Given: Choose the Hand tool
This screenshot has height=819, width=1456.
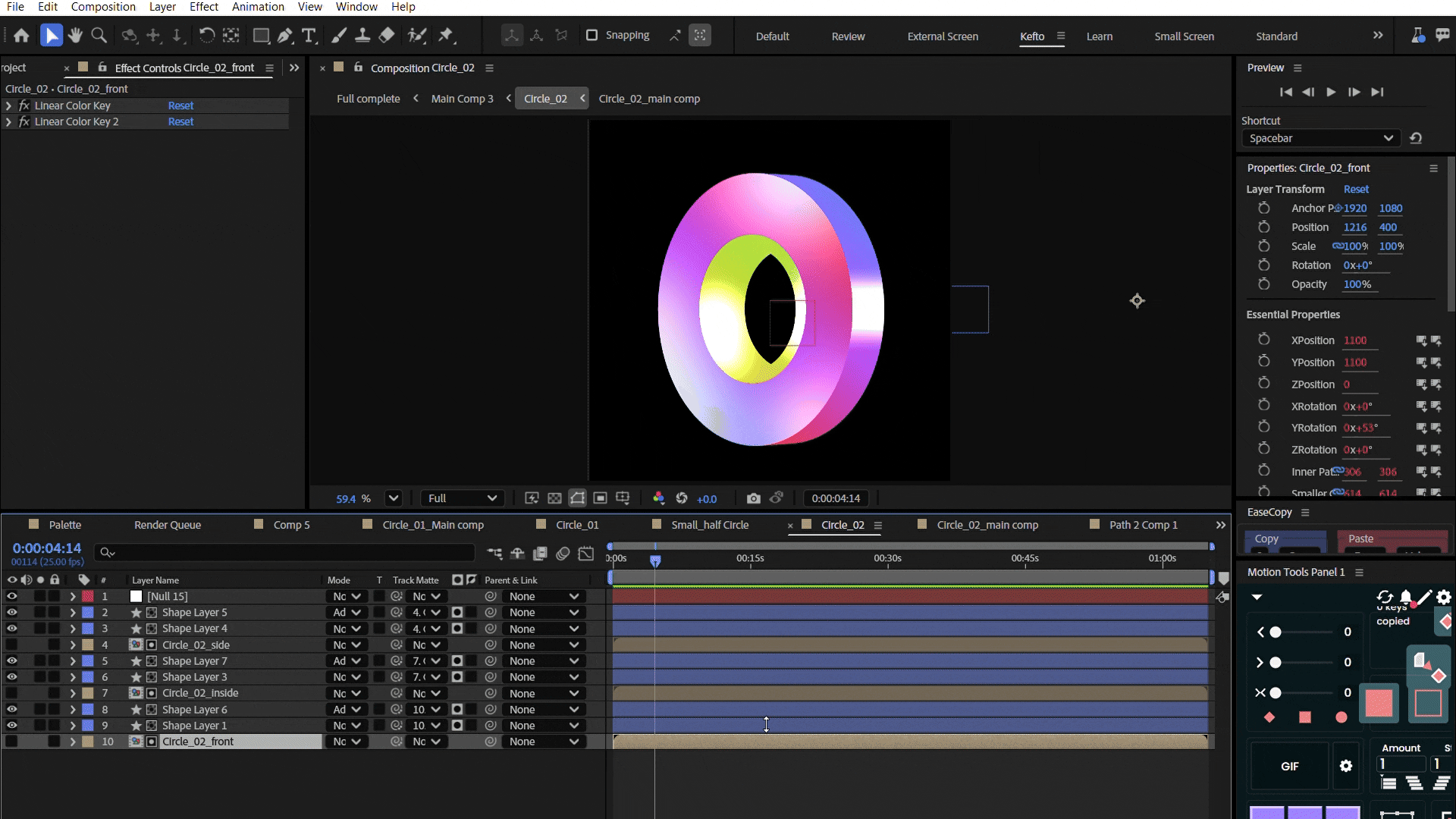Looking at the screenshot, I should (x=74, y=36).
